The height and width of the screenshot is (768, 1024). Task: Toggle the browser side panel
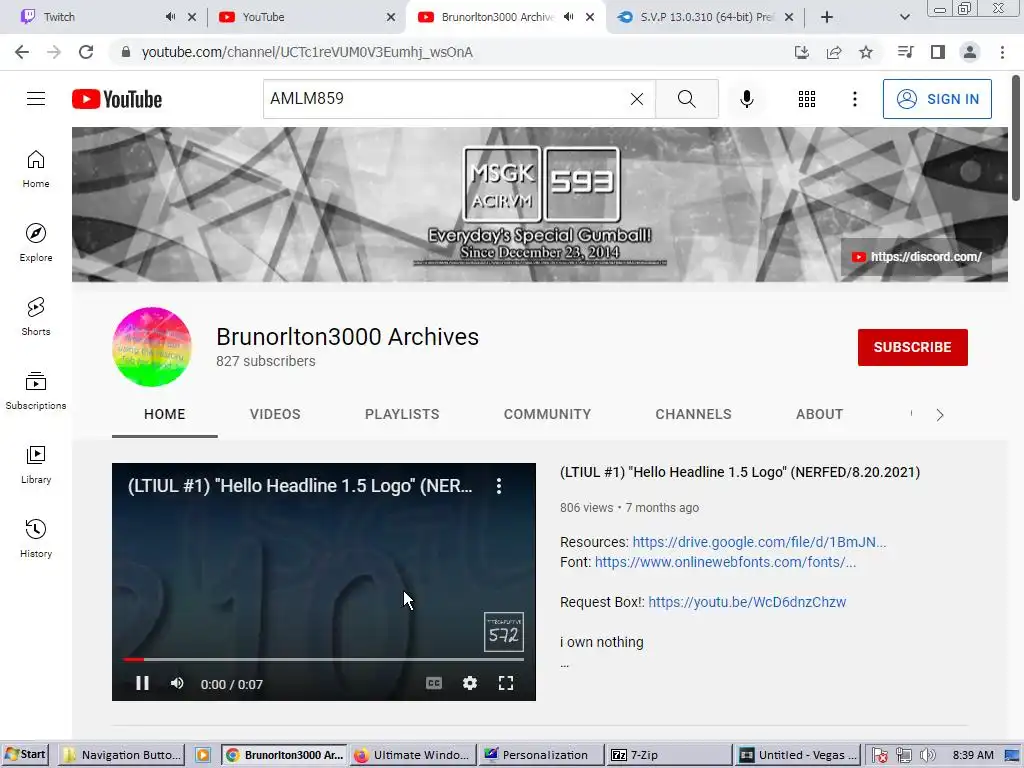pyautogui.click(x=938, y=52)
